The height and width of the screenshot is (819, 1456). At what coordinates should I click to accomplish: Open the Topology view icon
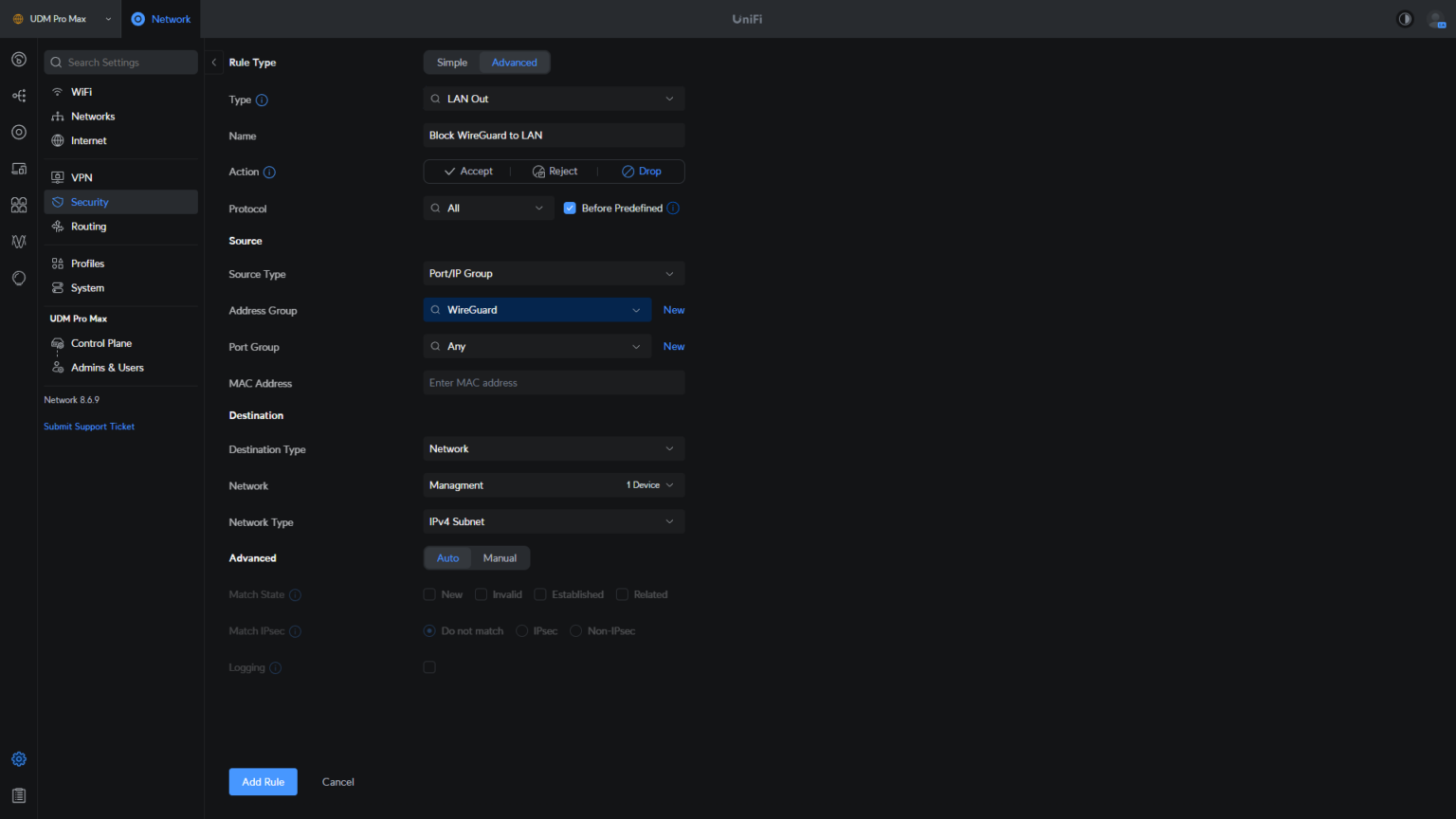click(x=18, y=95)
